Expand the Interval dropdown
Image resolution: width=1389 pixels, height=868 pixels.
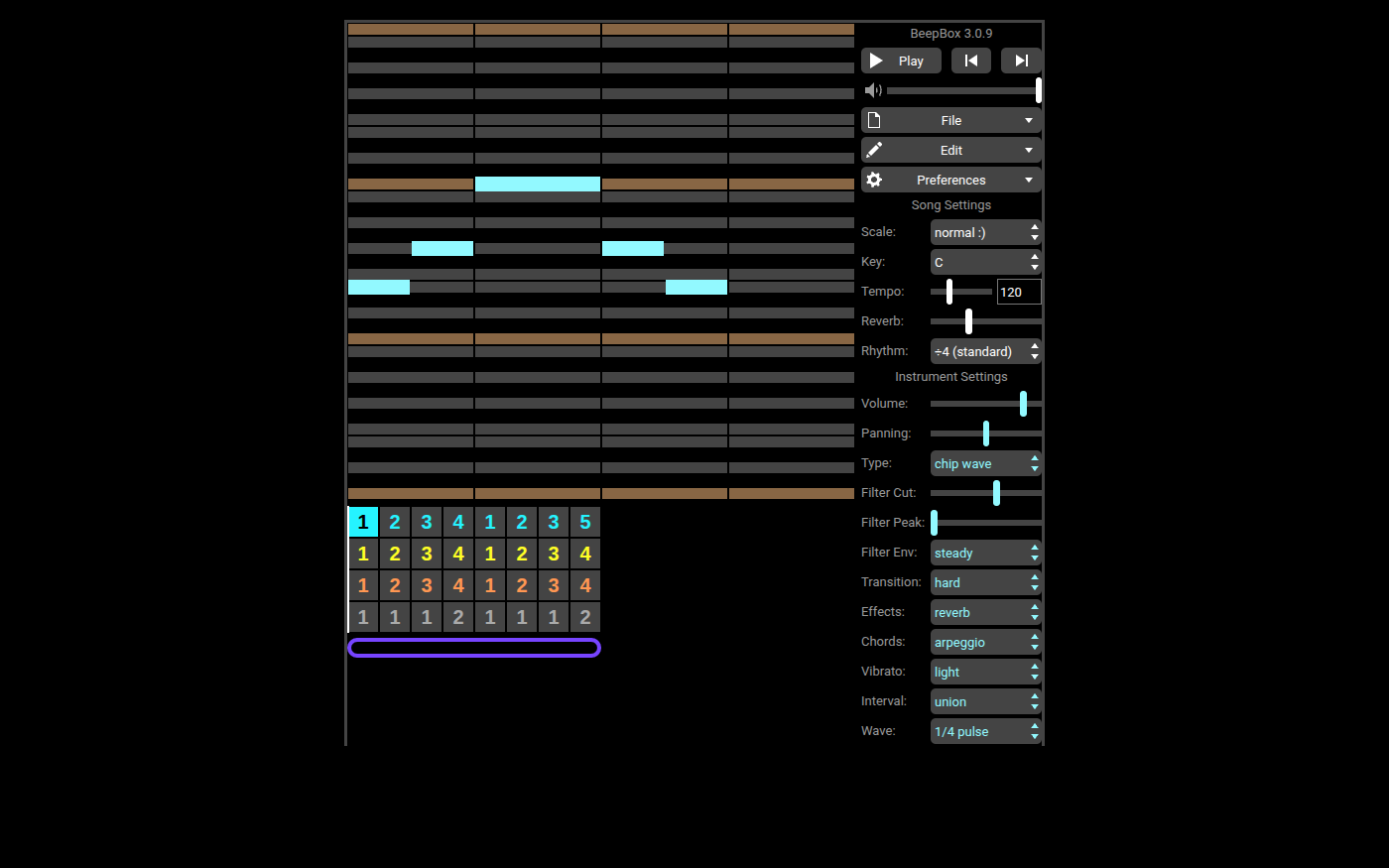[x=986, y=701]
